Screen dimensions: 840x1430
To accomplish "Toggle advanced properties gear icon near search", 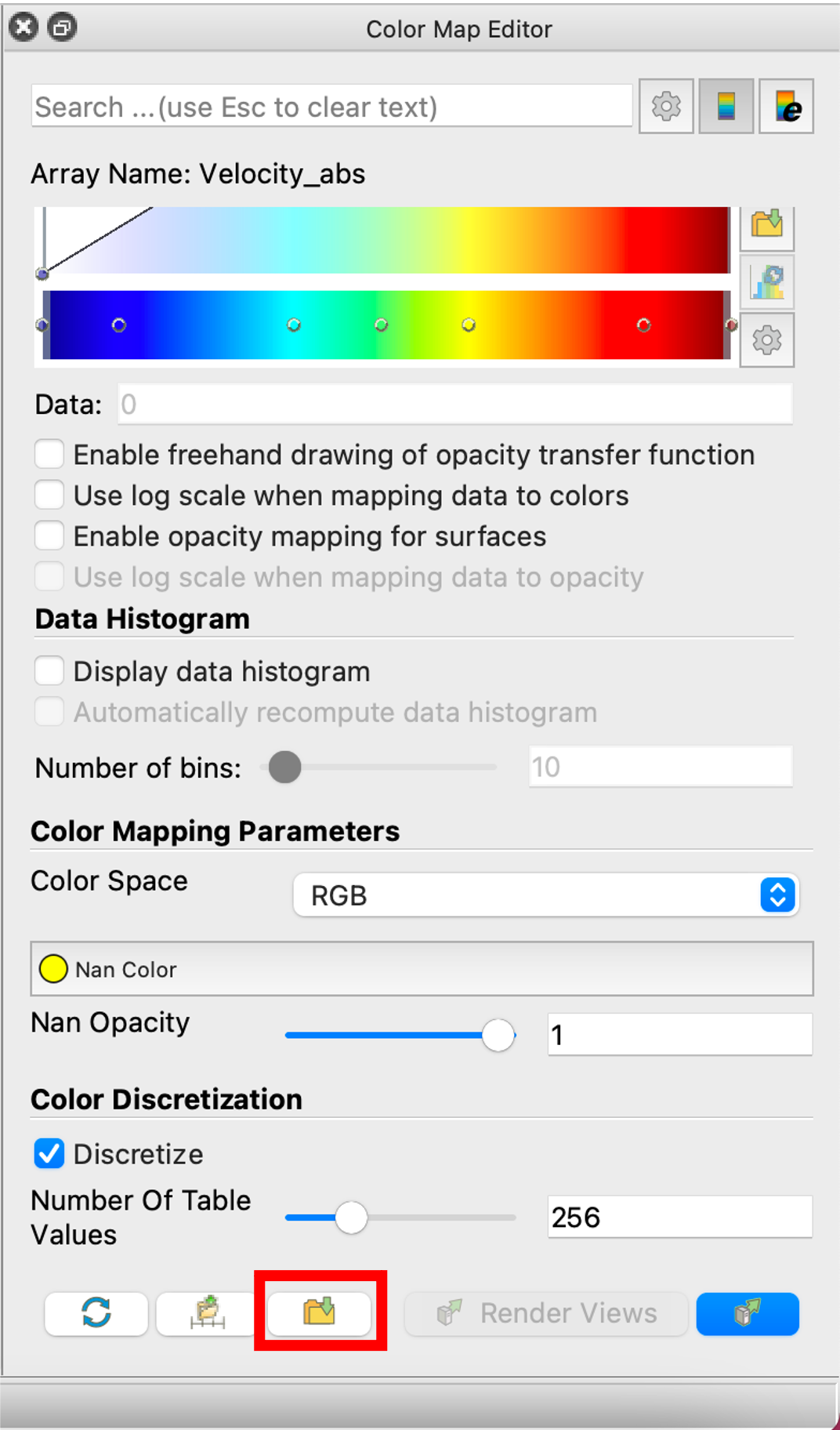I will click(666, 106).
